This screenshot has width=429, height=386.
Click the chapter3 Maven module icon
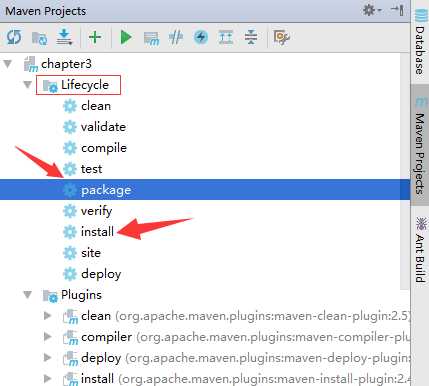pyautogui.click(x=31, y=64)
